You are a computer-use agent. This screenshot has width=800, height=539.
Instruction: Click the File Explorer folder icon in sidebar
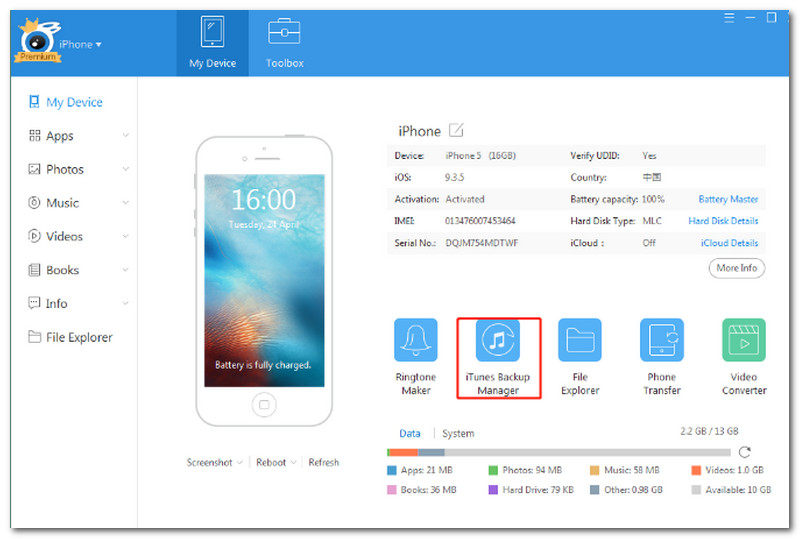point(34,336)
